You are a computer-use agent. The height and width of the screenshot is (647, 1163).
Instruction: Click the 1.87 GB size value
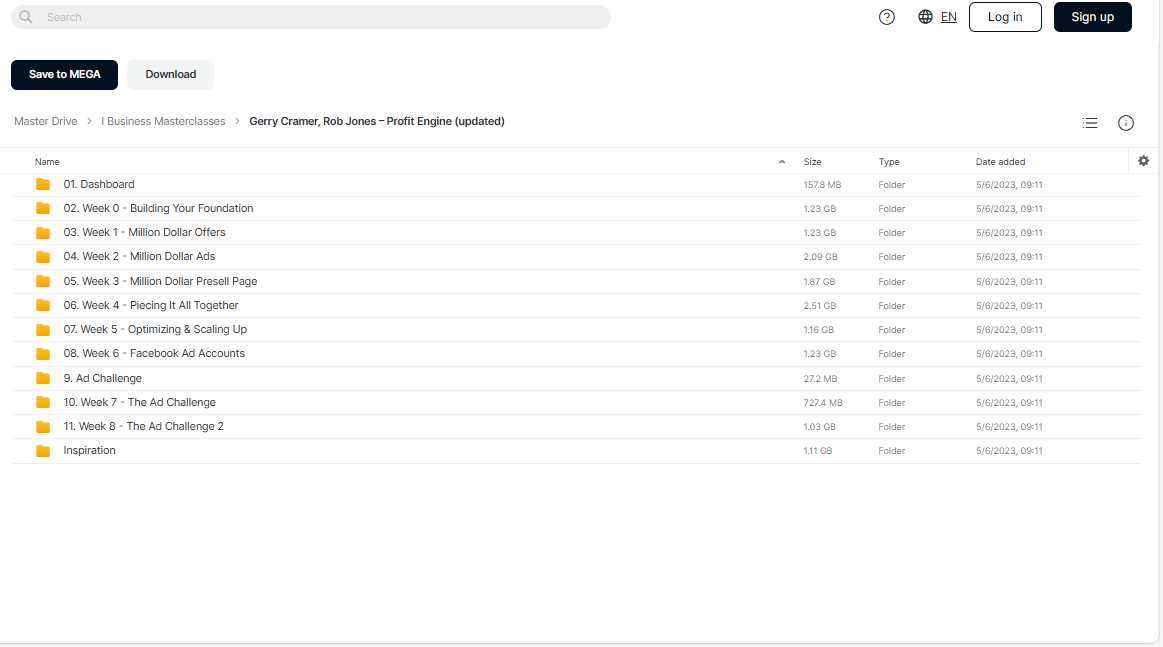819,282
